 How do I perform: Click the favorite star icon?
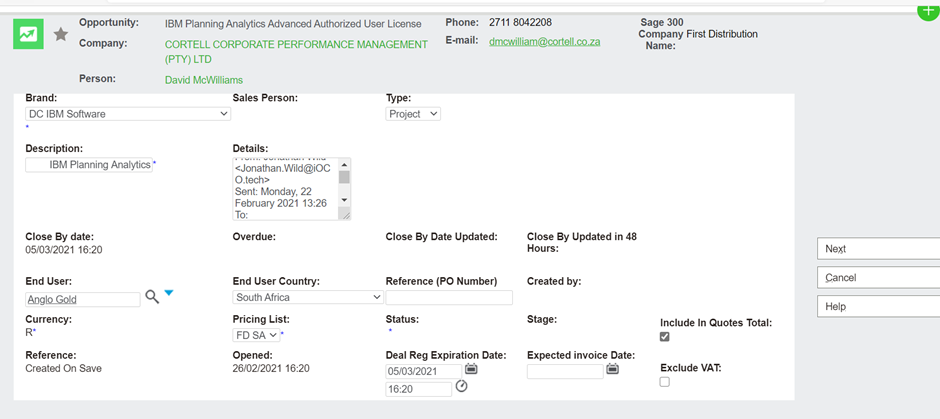pos(61,35)
